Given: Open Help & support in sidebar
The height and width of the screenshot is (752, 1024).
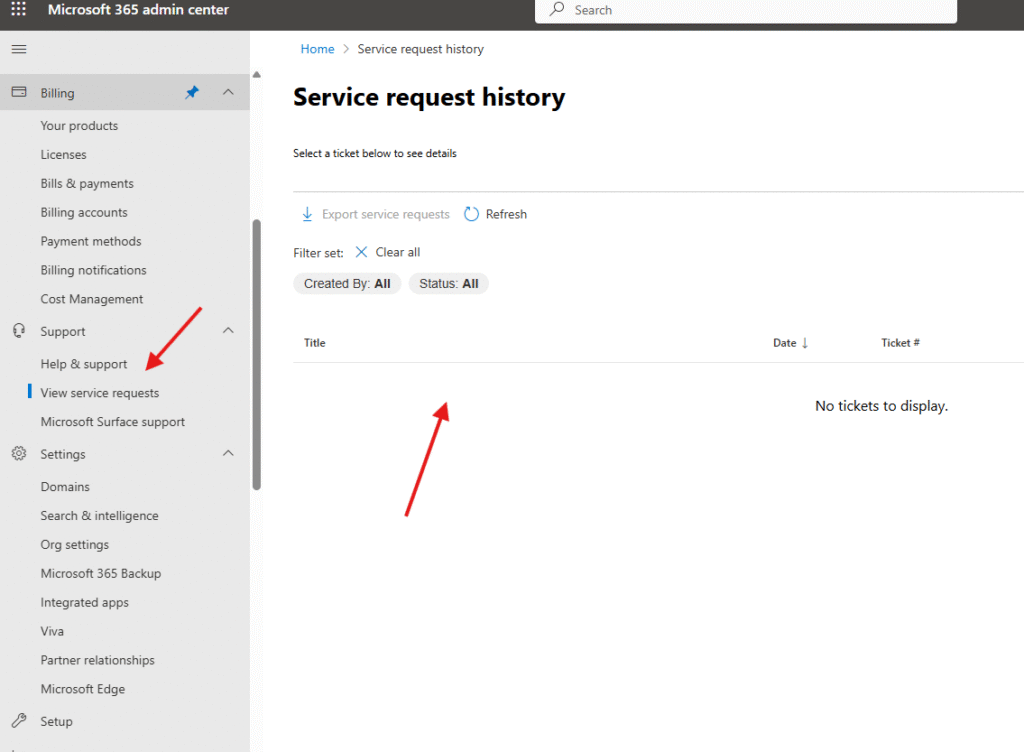Looking at the screenshot, I should [84, 364].
